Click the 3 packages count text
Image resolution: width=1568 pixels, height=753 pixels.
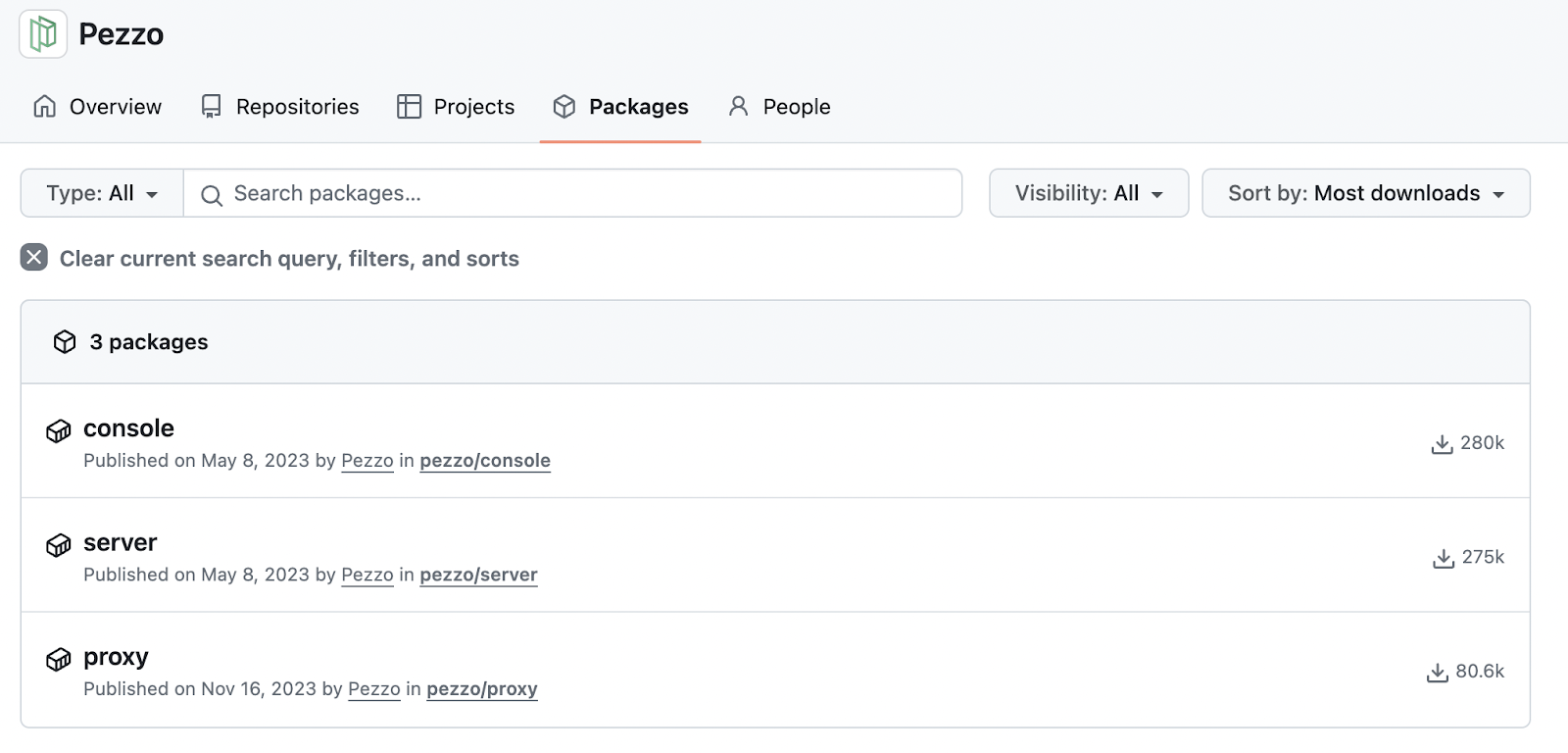click(x=149, y=342)
